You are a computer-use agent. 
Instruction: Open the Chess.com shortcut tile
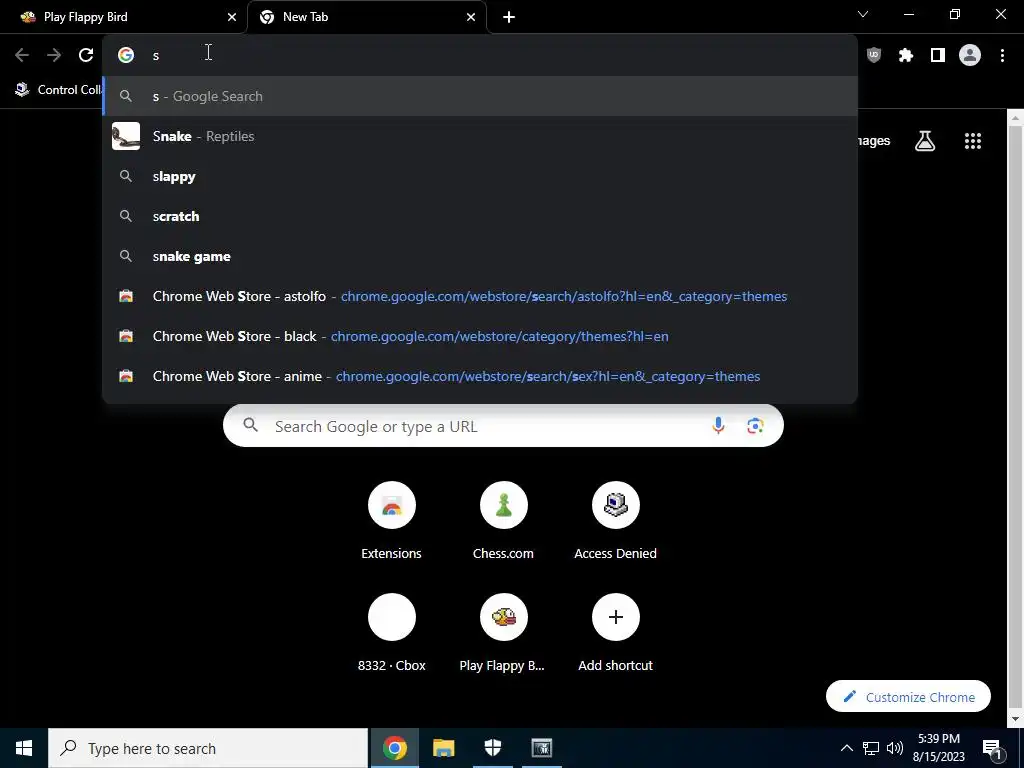[503, 522]
